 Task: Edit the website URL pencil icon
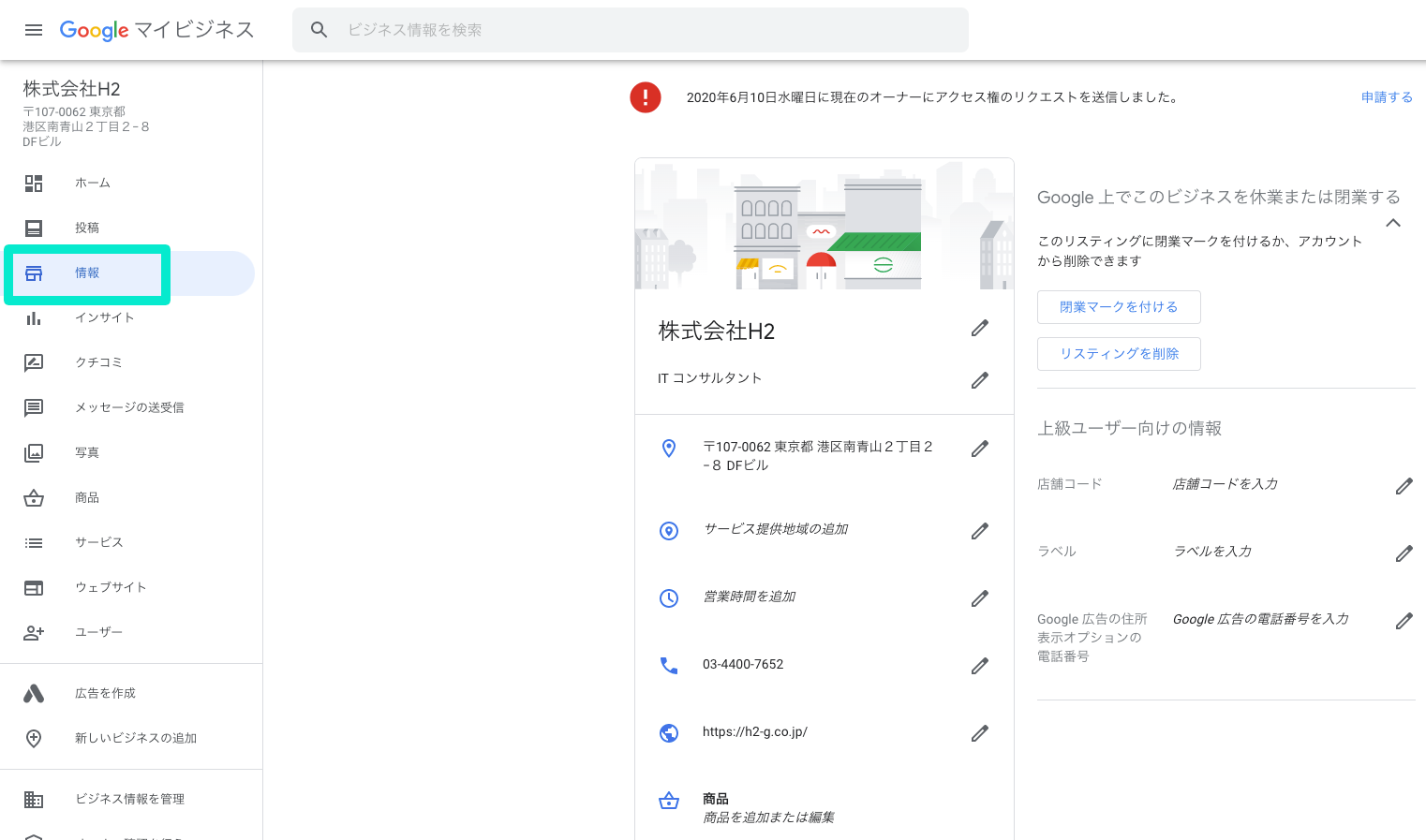click(980, 733)
